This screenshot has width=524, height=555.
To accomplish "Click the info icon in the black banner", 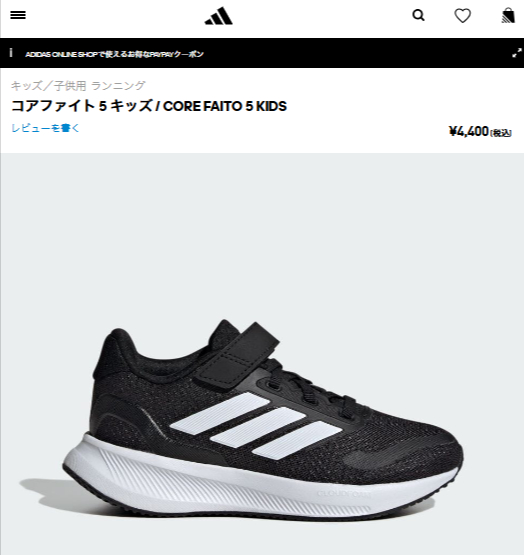I will [11, 53].
